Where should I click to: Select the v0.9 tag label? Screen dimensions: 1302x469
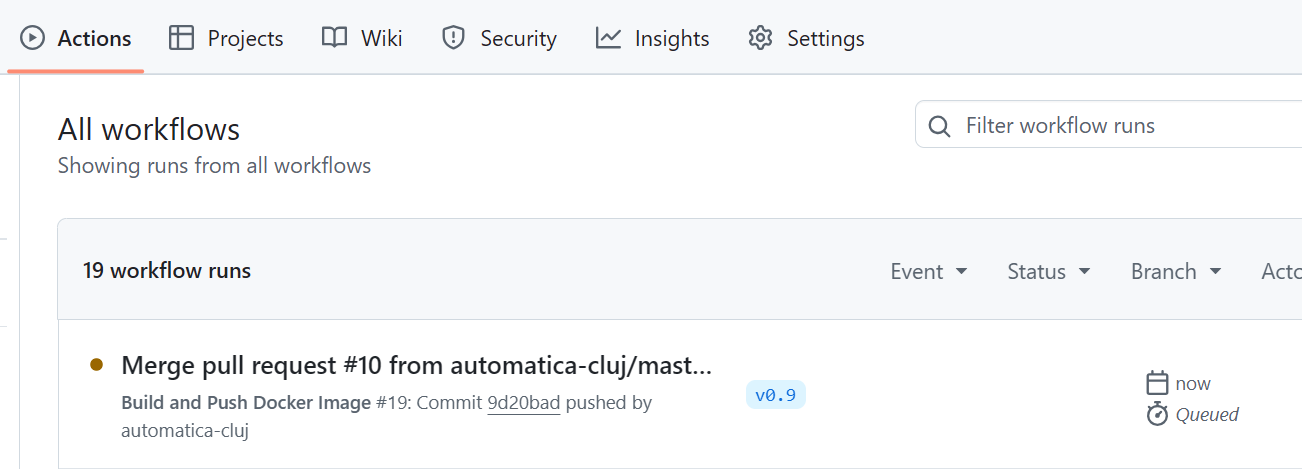tap(775, 395)
